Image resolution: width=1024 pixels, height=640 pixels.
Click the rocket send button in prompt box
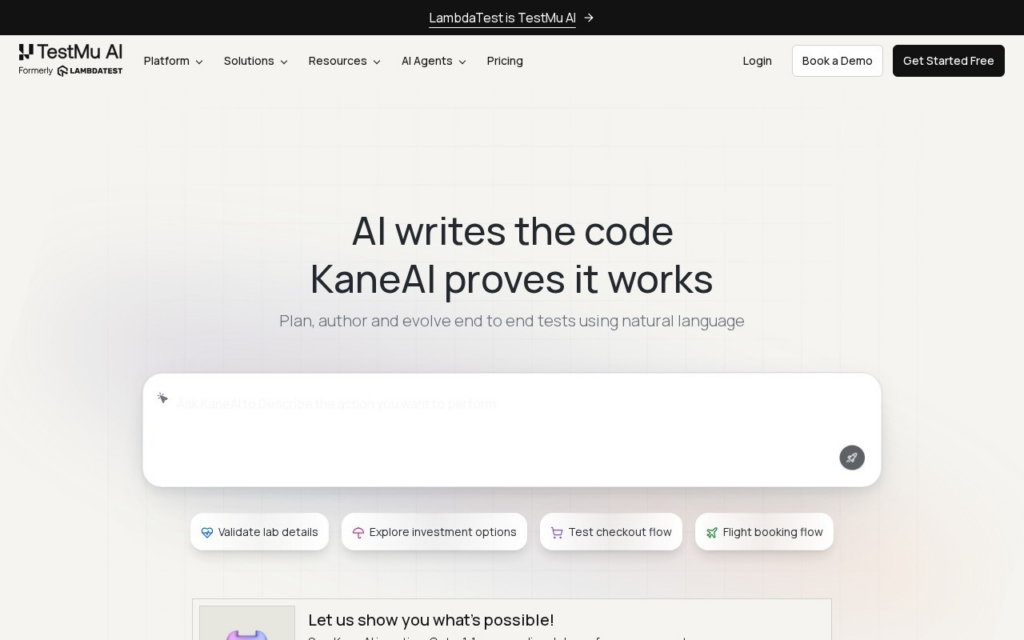click(852, 458)
